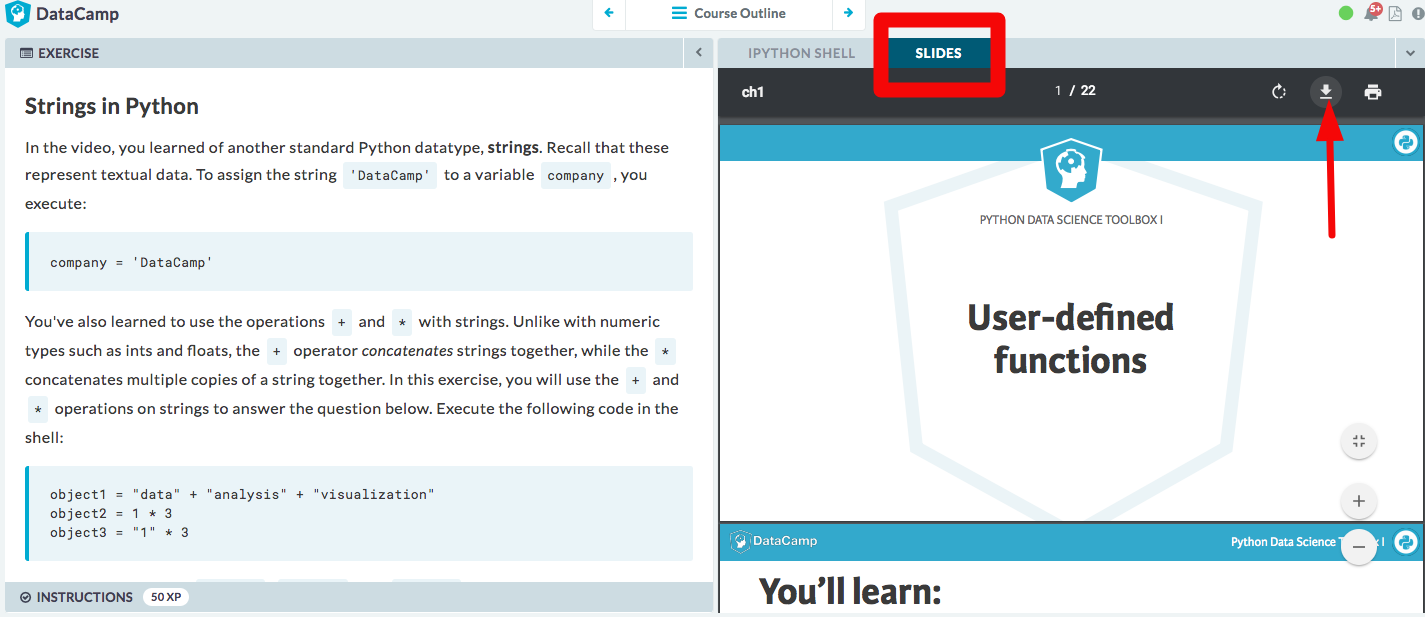
Task: Select the Slides tab
Action: [938, 53]
